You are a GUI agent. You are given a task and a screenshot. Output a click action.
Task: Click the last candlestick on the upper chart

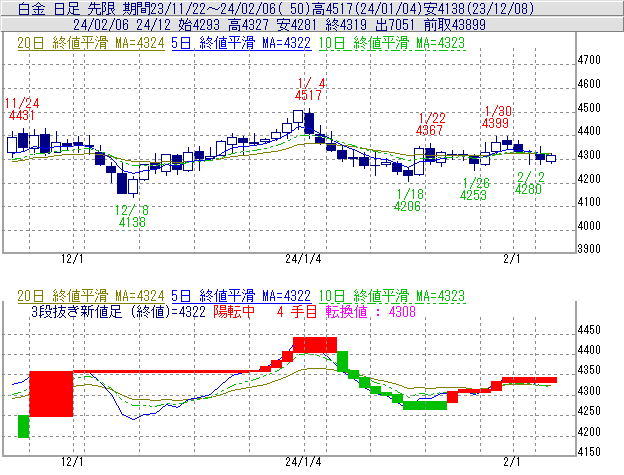(x=551, y=158)
